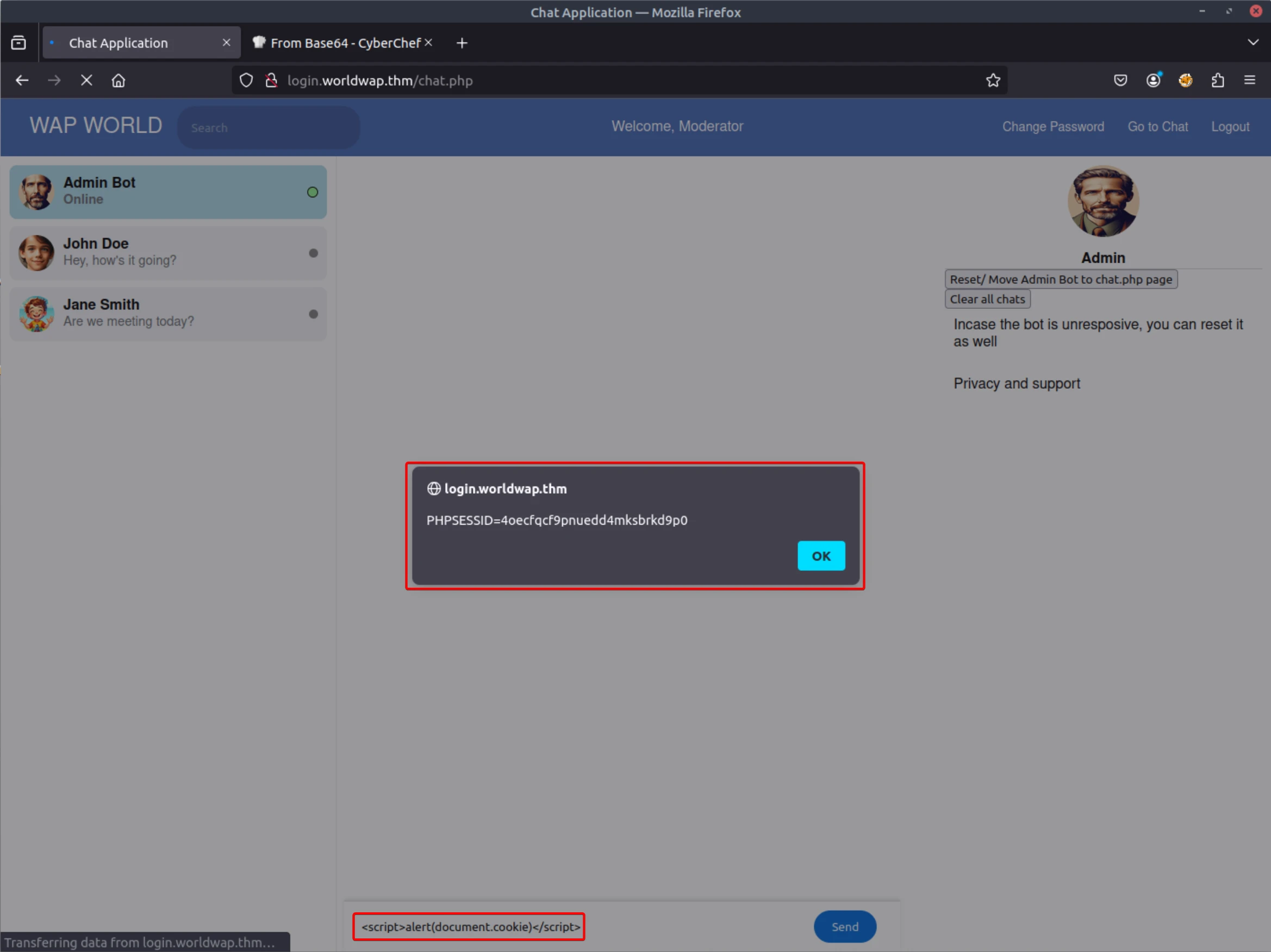Click the Firefox back arrow button

pos(22,80)
